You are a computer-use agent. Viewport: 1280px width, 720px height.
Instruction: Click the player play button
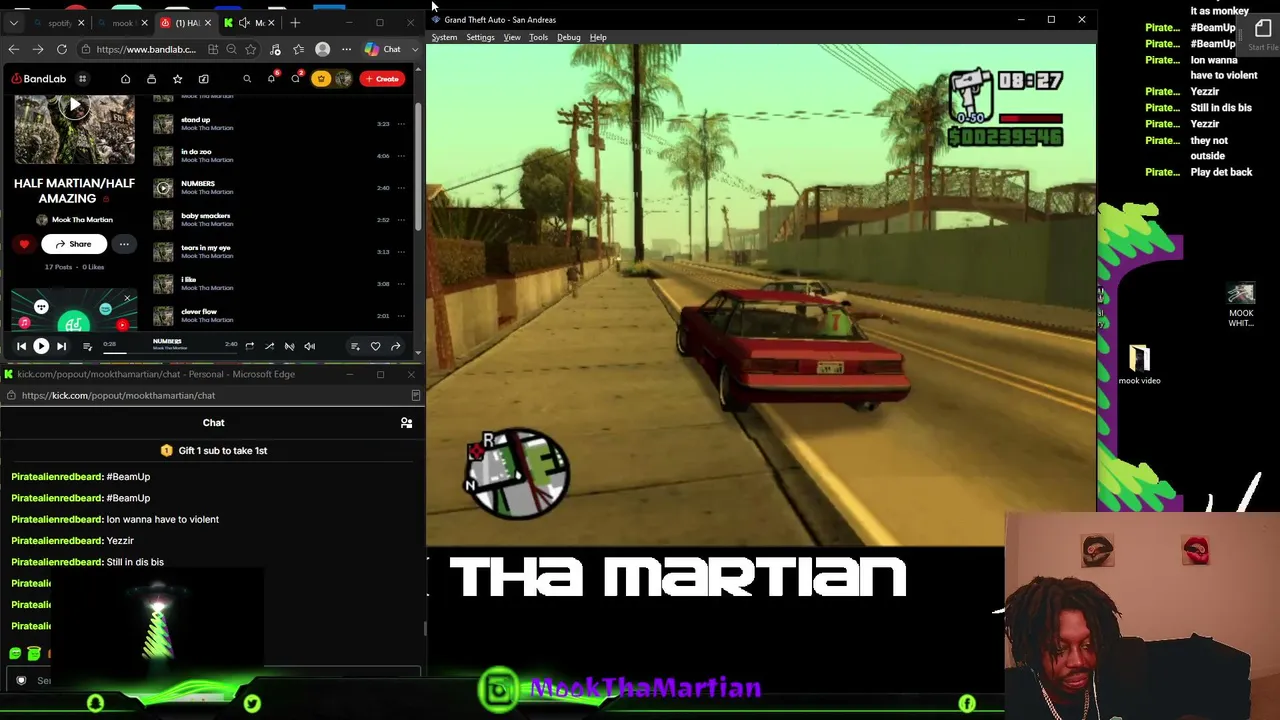(x=41, y=347)
